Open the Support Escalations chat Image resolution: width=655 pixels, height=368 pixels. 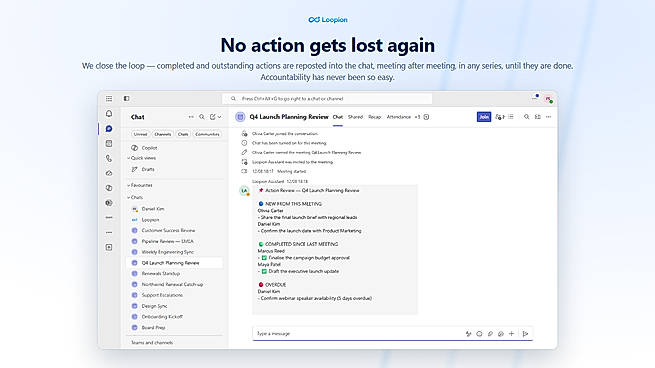[x=175, y=295]
